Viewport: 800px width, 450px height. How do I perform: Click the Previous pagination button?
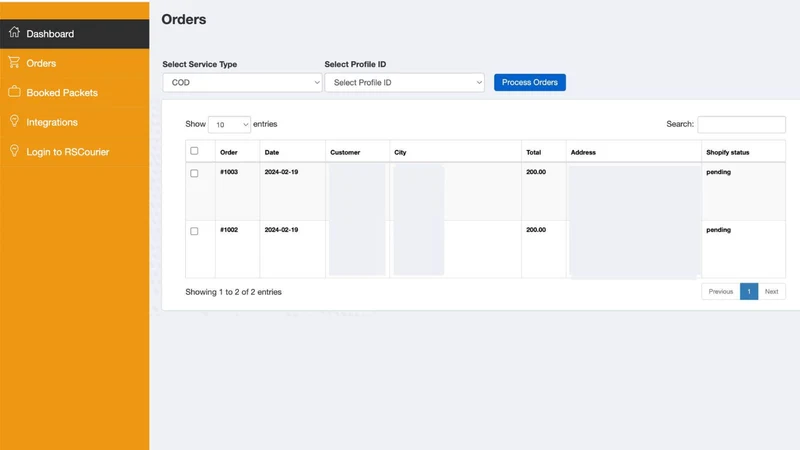[x=720, y=291]
